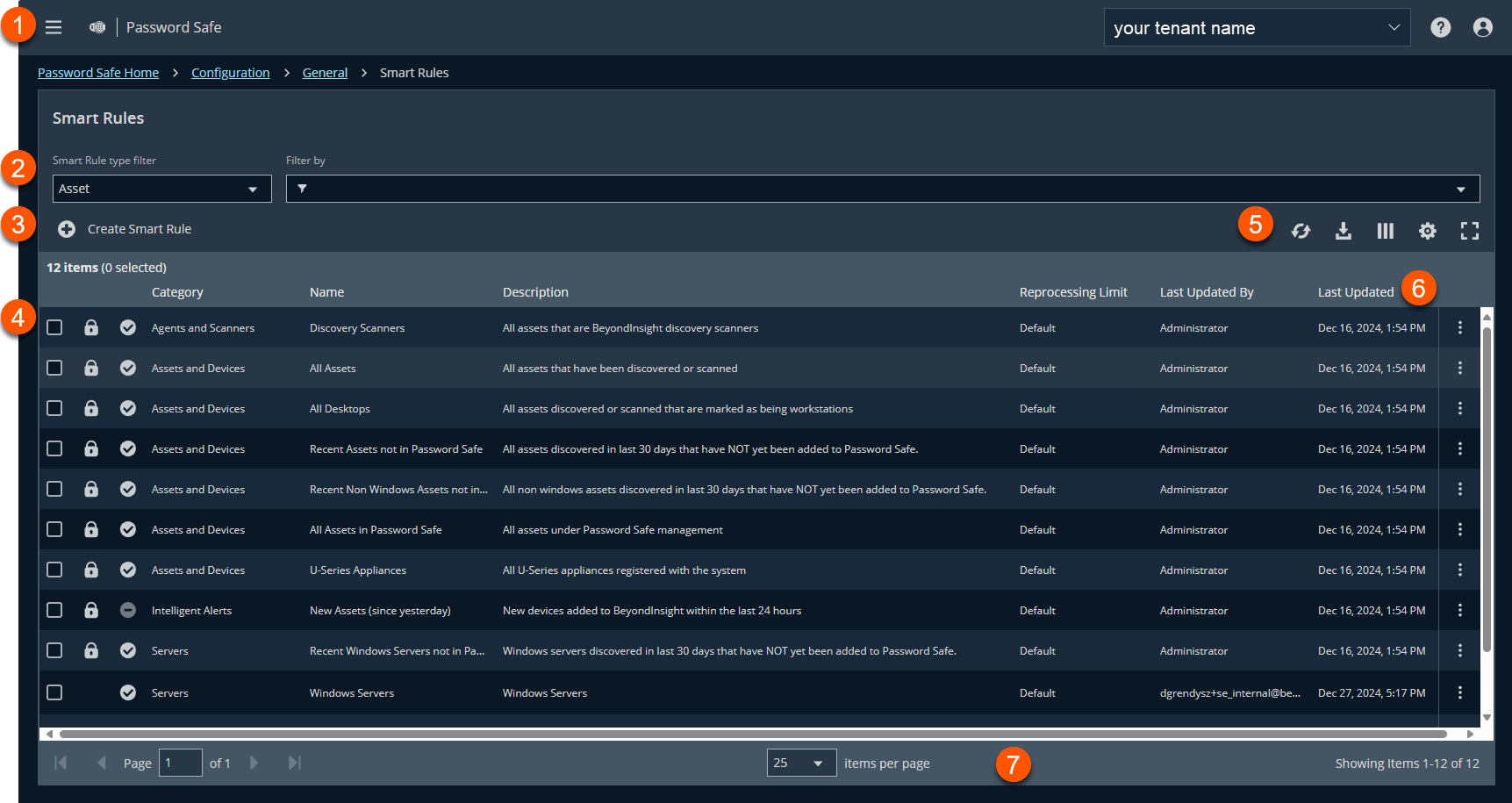Click the horizontal scrollbar of the grid
Image resolution: width=1512 pixels, height=803 pixels.
753,734
